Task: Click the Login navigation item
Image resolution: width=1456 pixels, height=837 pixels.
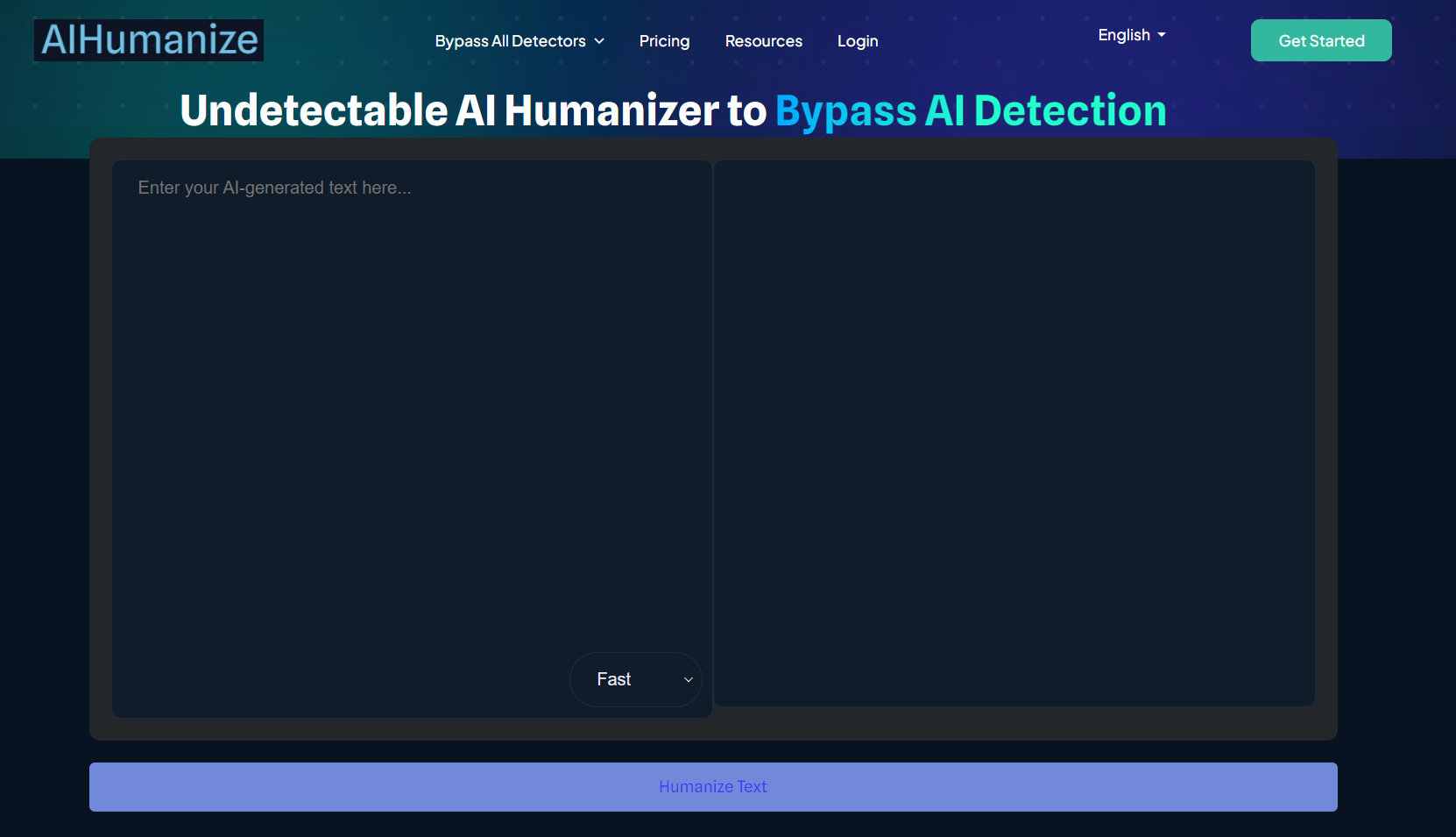Action: (857, 40)
